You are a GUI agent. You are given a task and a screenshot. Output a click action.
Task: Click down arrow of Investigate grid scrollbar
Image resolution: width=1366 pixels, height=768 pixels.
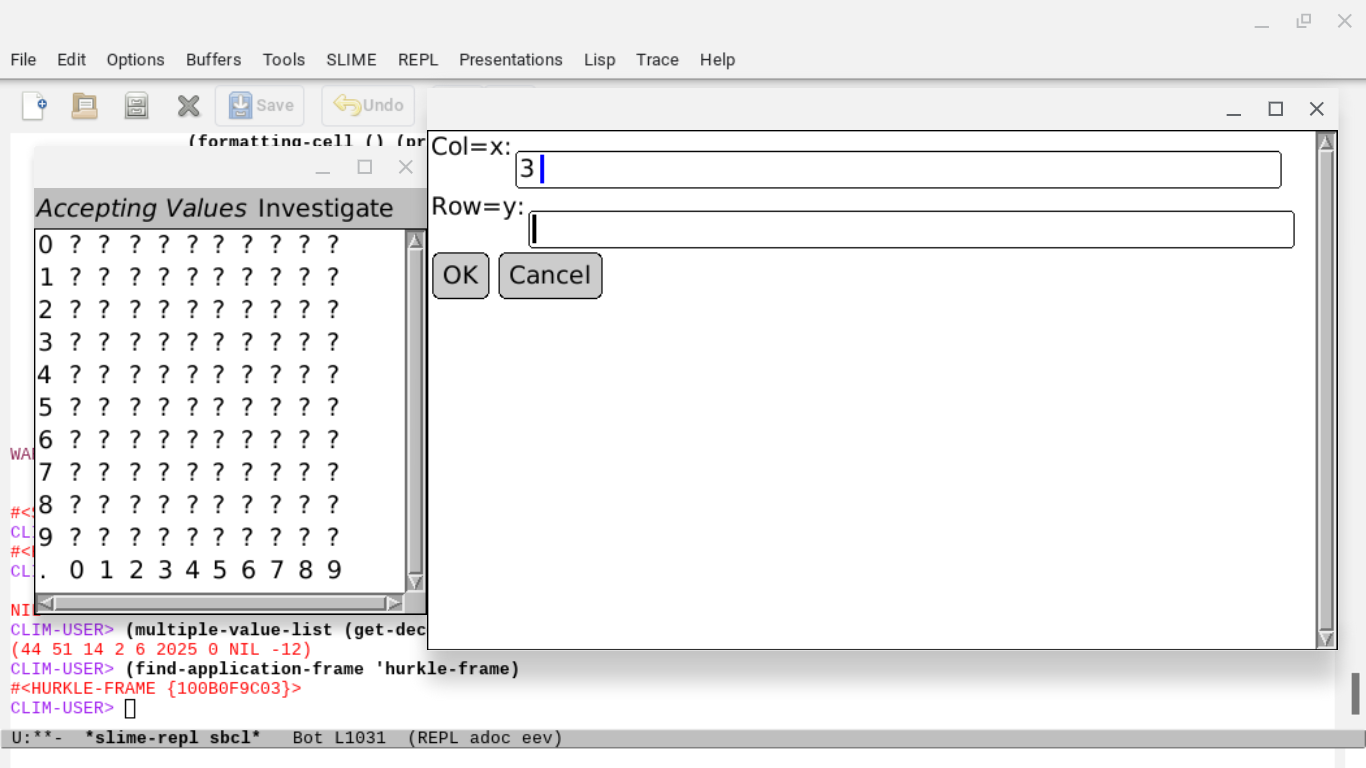coord(415,582)
